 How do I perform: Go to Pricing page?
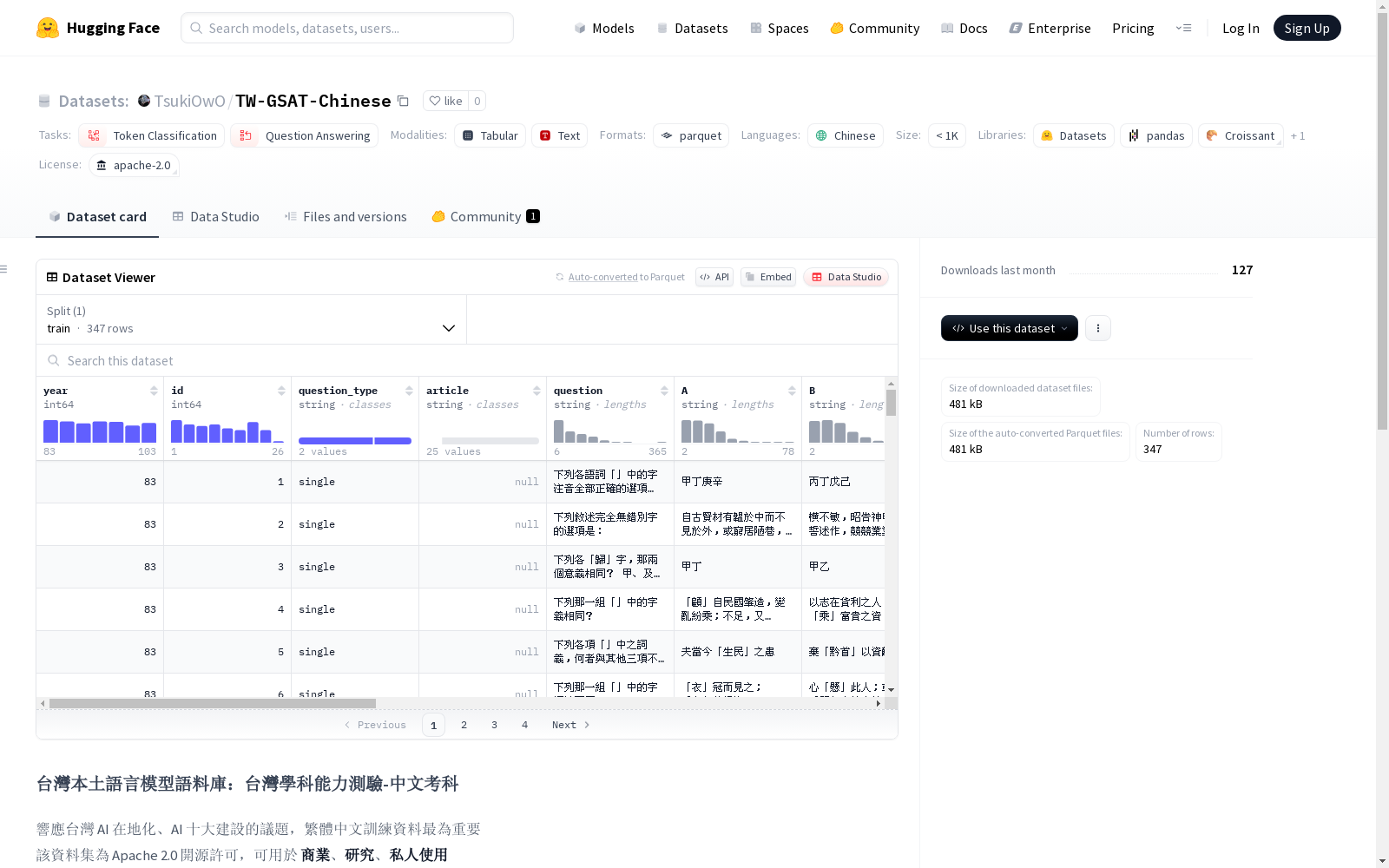pos(1133,28)
